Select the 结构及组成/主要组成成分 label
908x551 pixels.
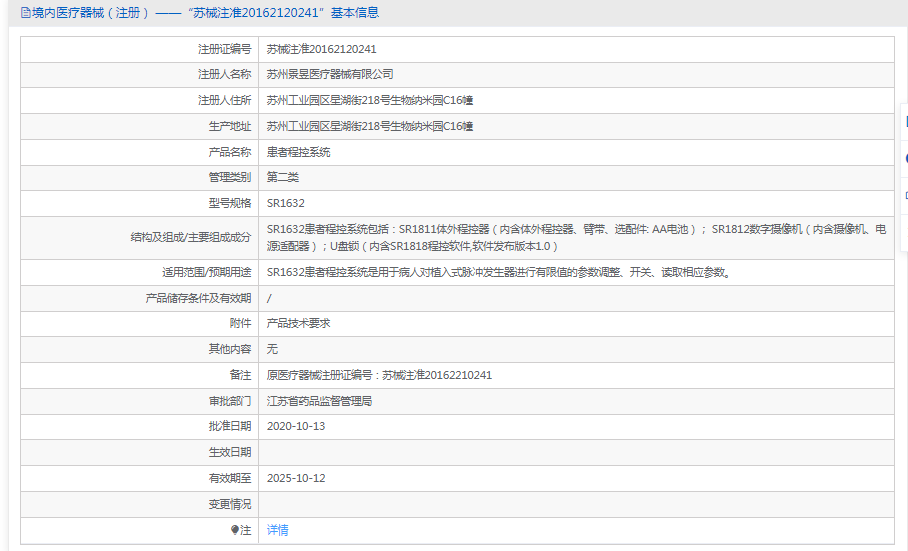[191, 237]
